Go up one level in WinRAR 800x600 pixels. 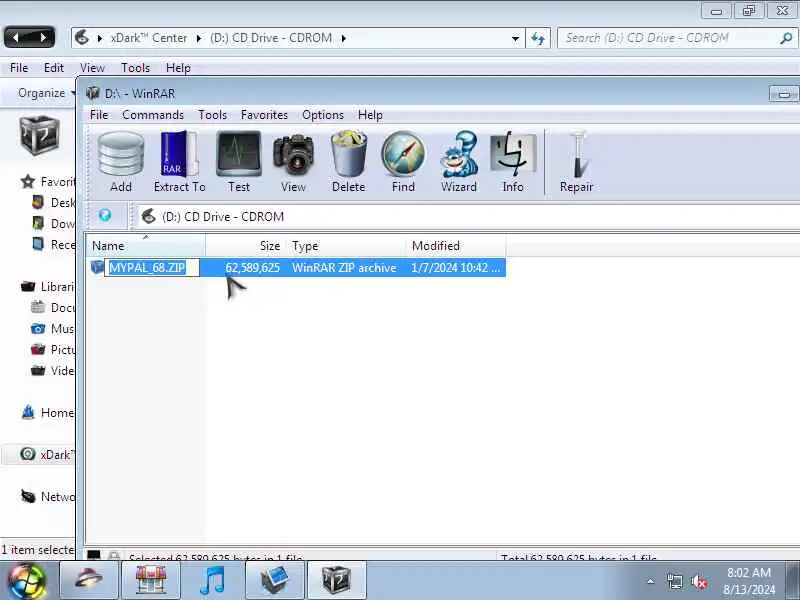[105, 215]
